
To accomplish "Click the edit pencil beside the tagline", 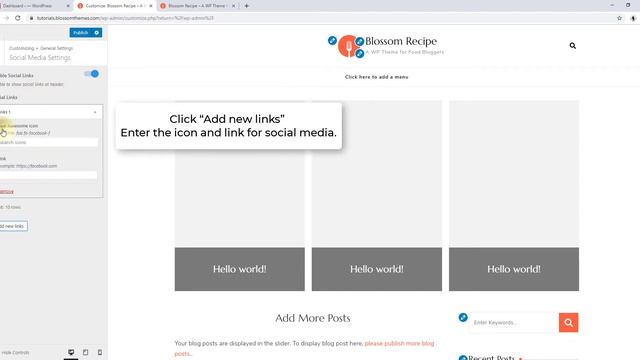I will [x=360, y=53].
